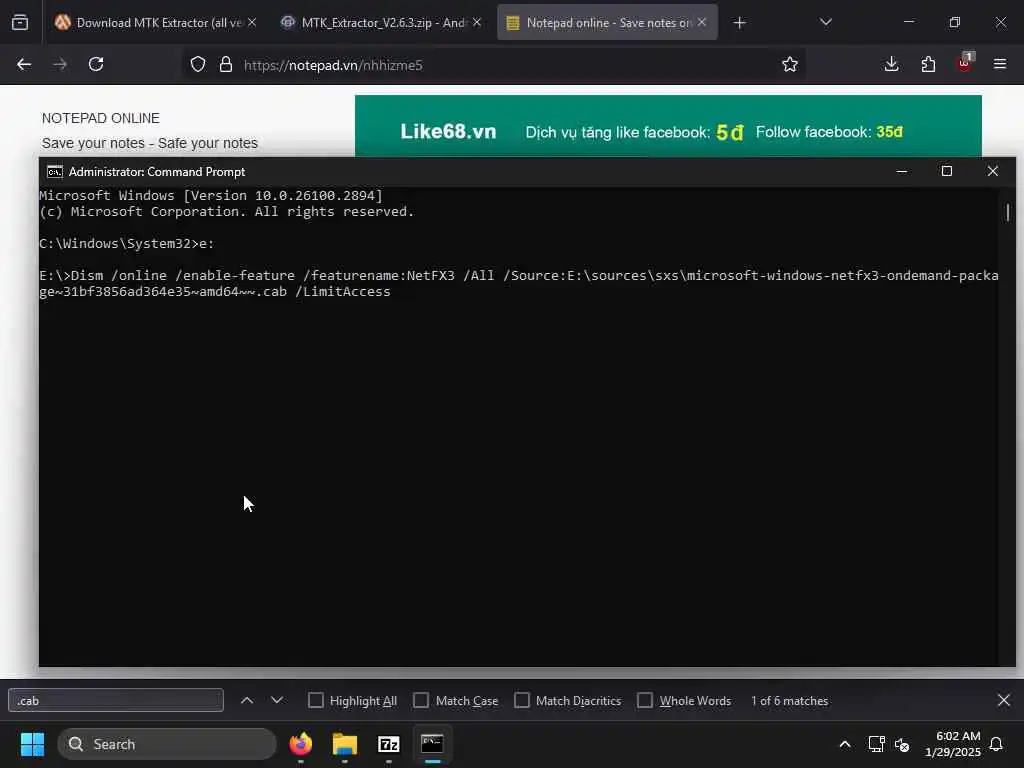The width and height of the screenshot is (1024, 768).
Task: Open the clock and date panel
Action: [952, 744]
